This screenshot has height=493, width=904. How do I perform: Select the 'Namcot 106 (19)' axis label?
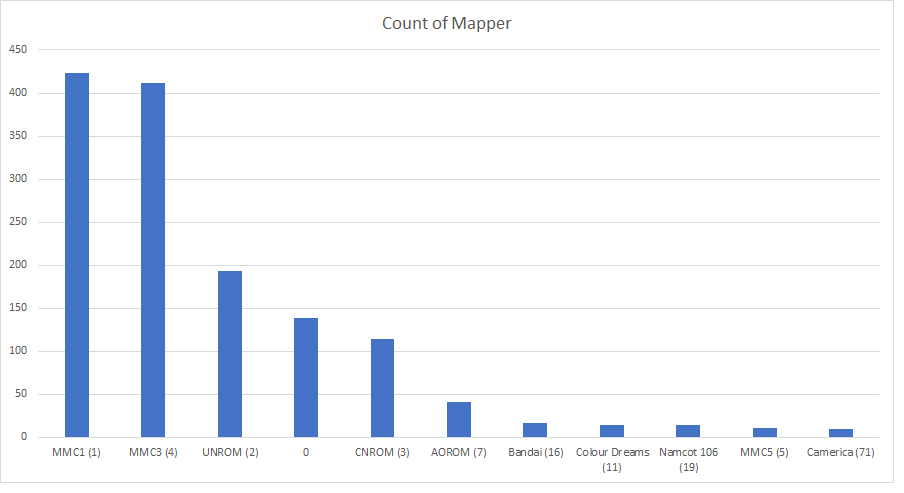(x=688, y=459)
